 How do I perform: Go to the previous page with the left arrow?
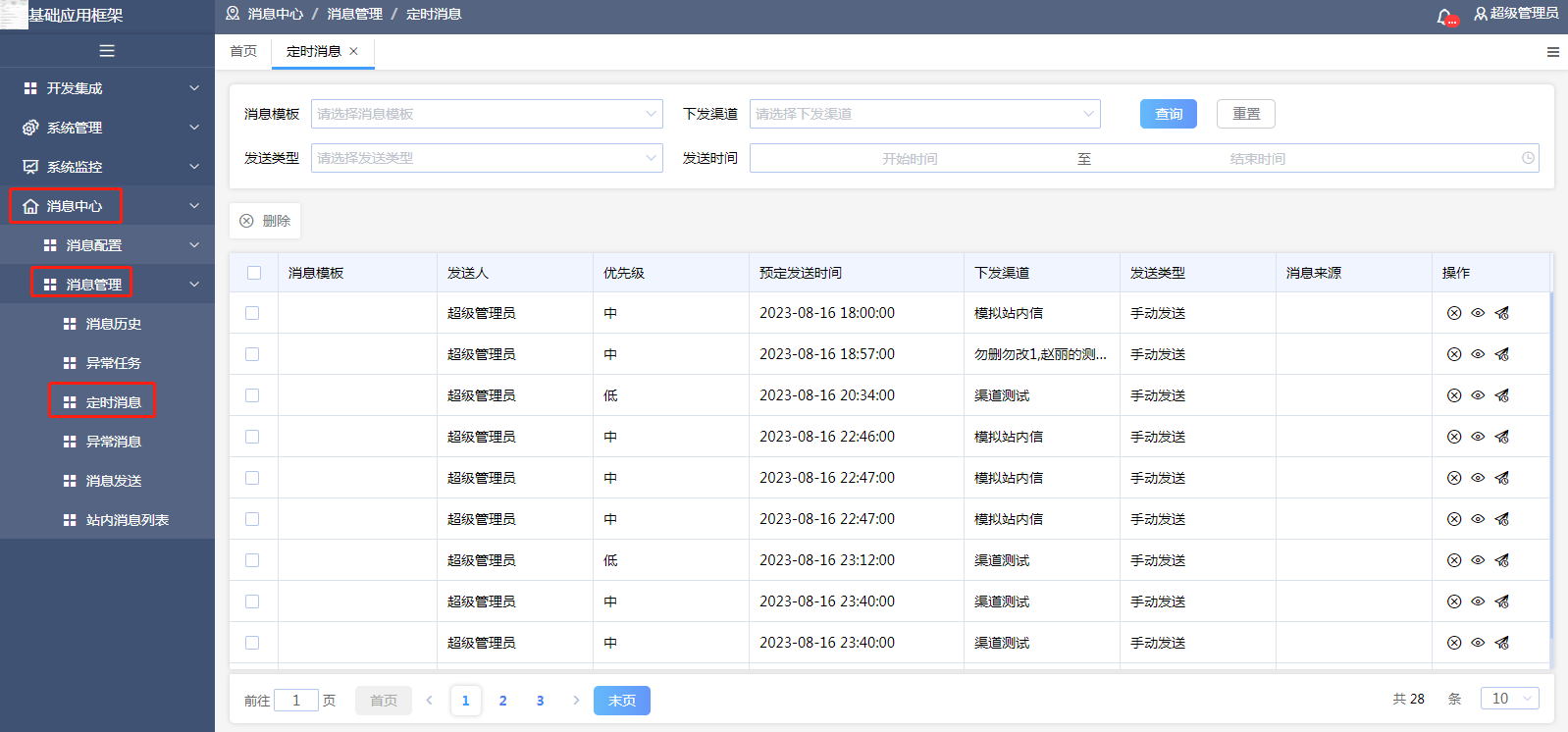pyautogui.click(x=429, y=701)
